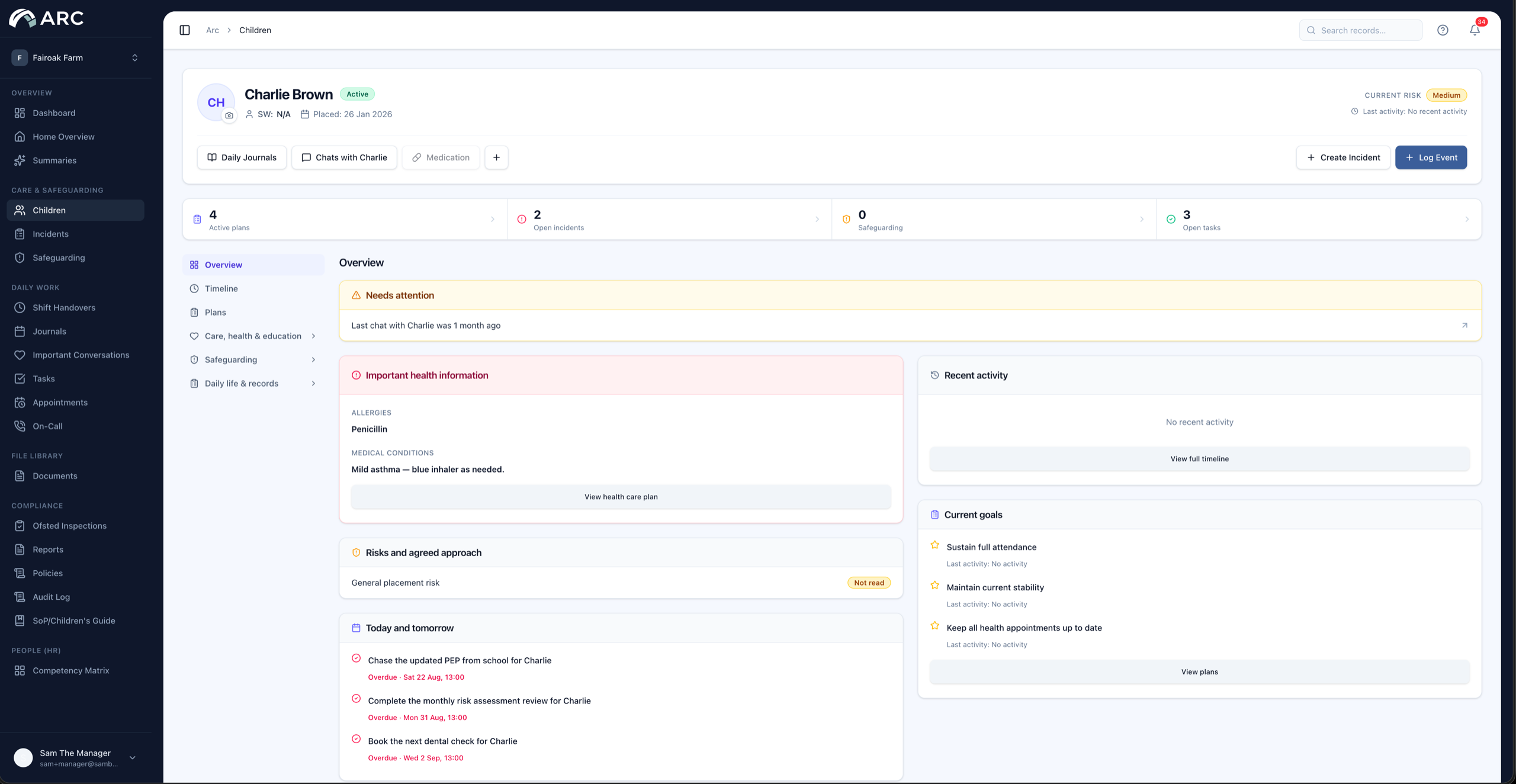Click the Appointments calendar-clock icon
This screenshot has width=1516, height=784.
[x=20, y=402]
